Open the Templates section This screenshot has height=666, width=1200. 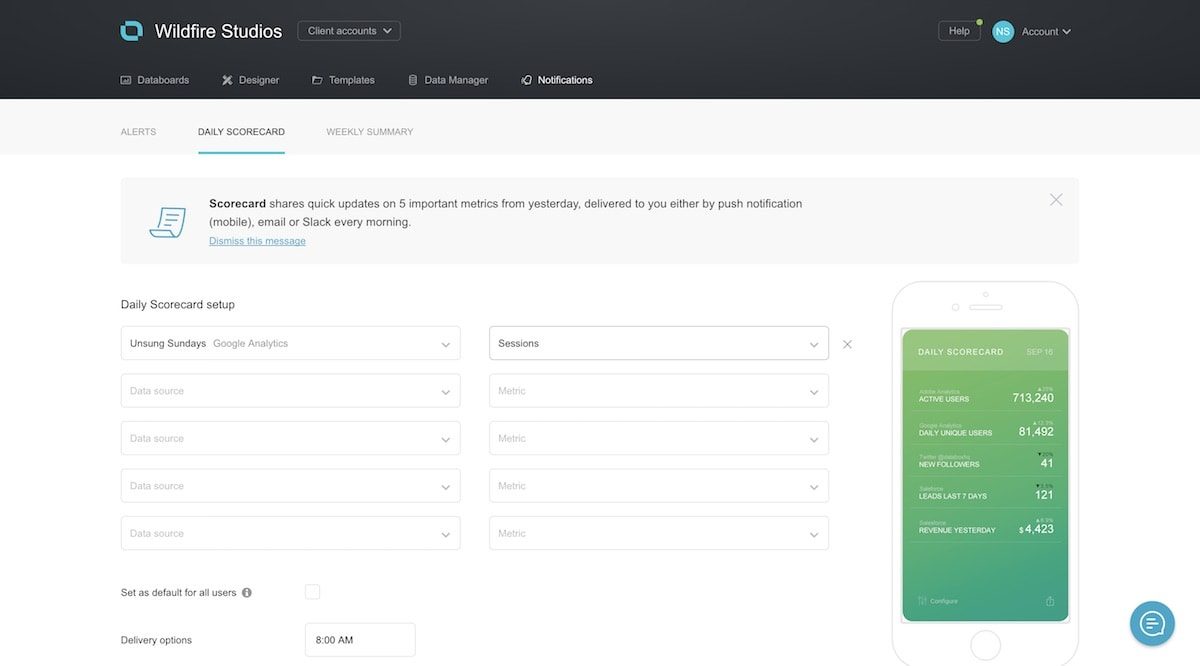pyautogui.click(x=343, y=80)
